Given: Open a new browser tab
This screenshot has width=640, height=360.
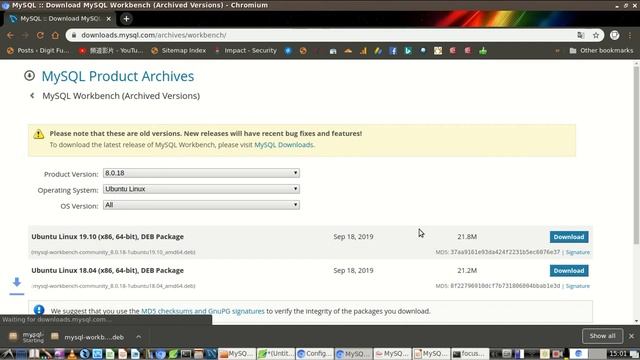Looking at the screenshot, I should 126,19.
